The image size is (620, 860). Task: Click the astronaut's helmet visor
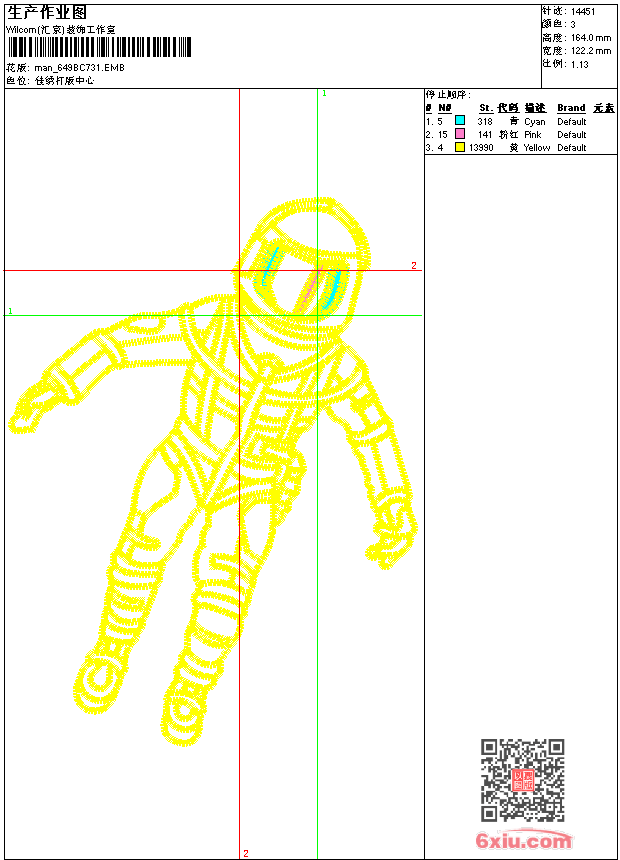(x=300, y=275)
